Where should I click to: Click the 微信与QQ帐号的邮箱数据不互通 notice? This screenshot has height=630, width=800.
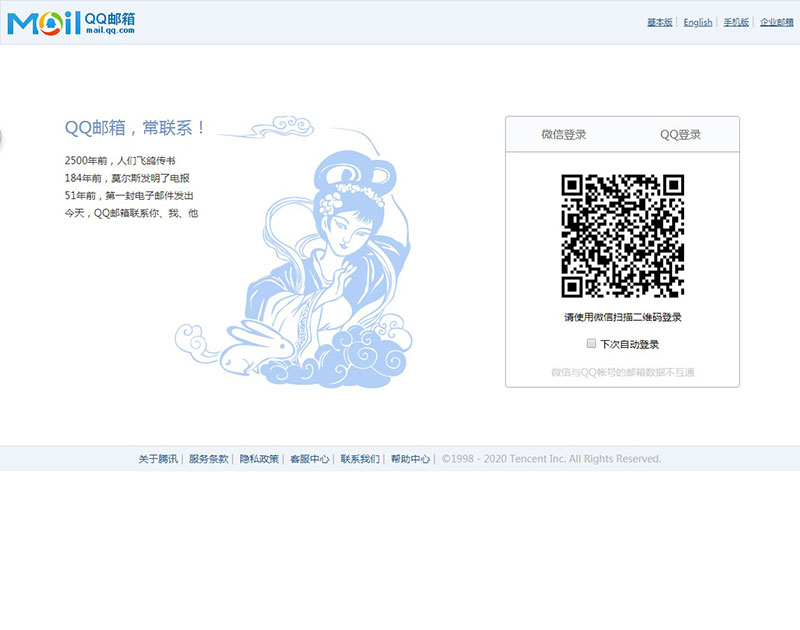coord(622,372)
